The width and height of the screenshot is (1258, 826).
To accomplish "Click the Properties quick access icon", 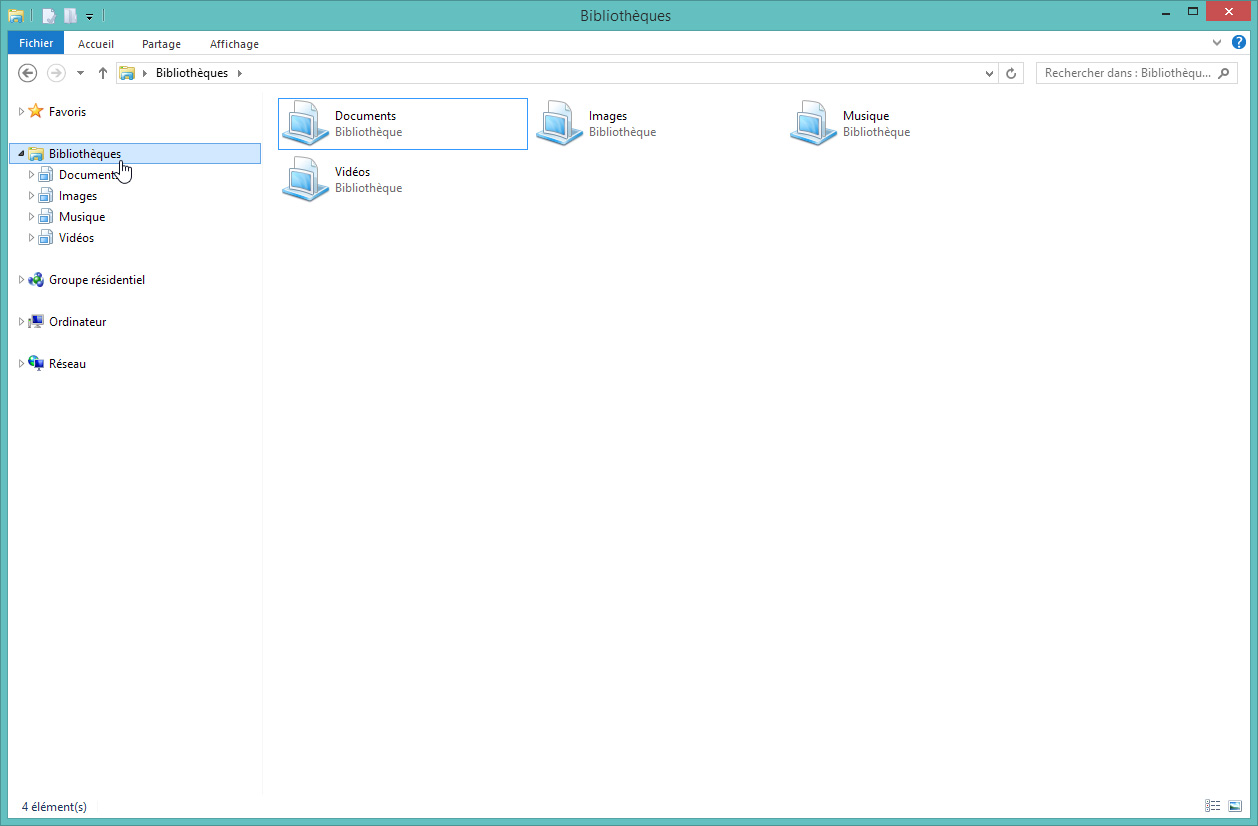I will (48, 16).
